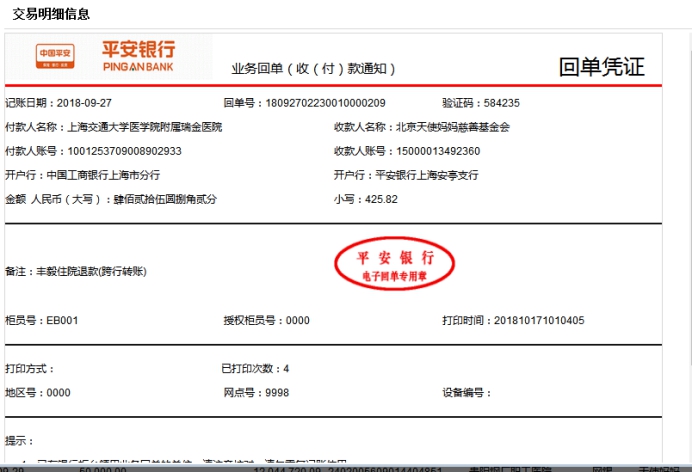Click the Ping An Bank logo
The height and width of the screenshot is (473, 692).
pyautogui.click(x=139, y=56)
